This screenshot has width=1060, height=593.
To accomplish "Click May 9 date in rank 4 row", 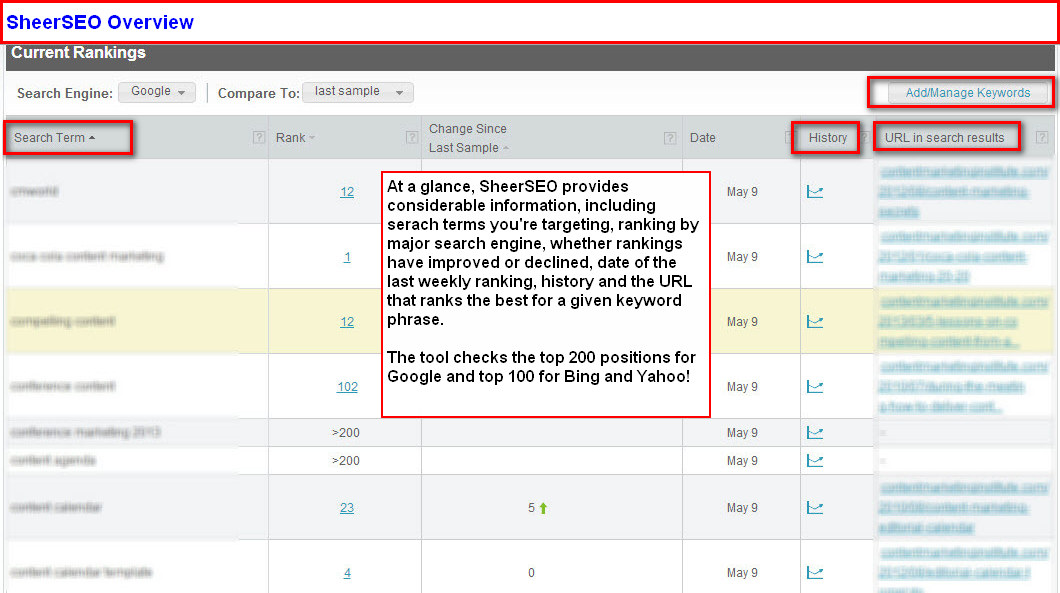I will click(742, 573).
